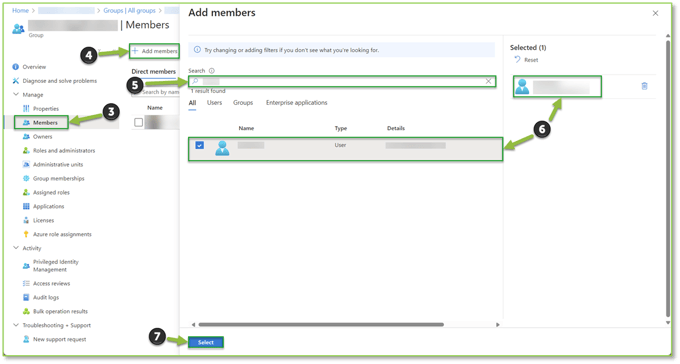
Task: Open the Overview page
Action: (34, 67)
